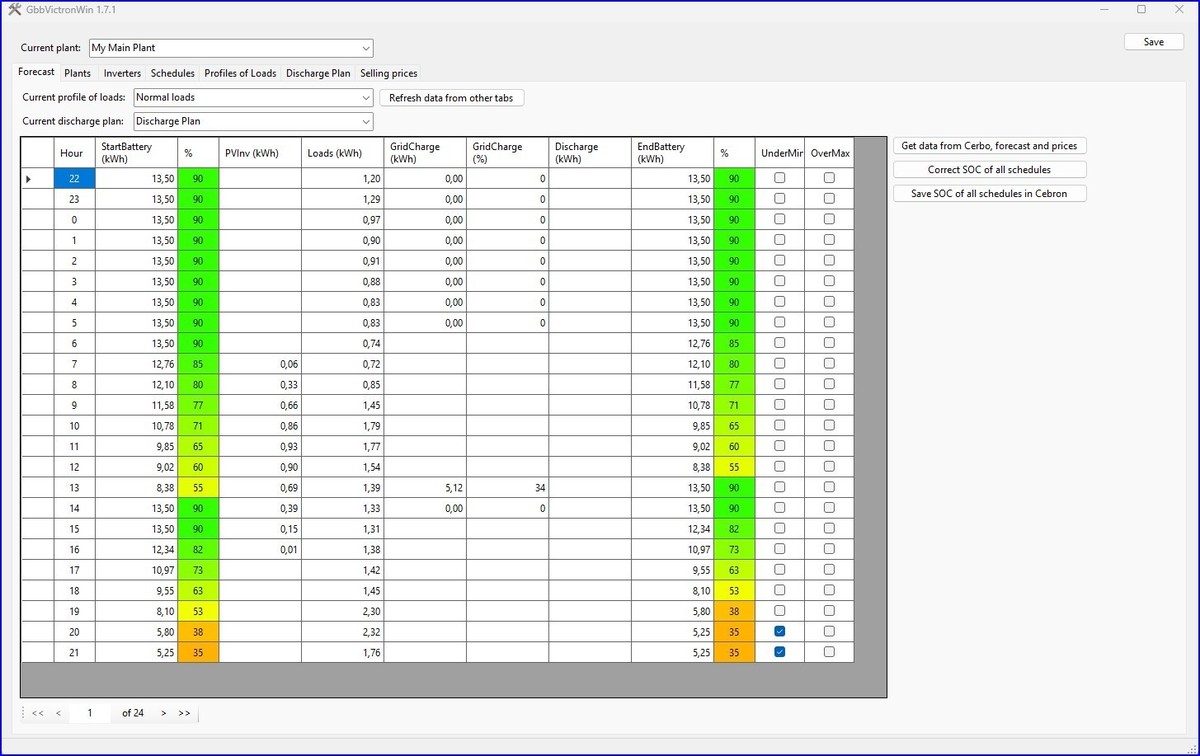Image resolution: width=1200 pixels, height=756 pixels.
Task: Open the Current plant dropdown
Action: [366, 48]
